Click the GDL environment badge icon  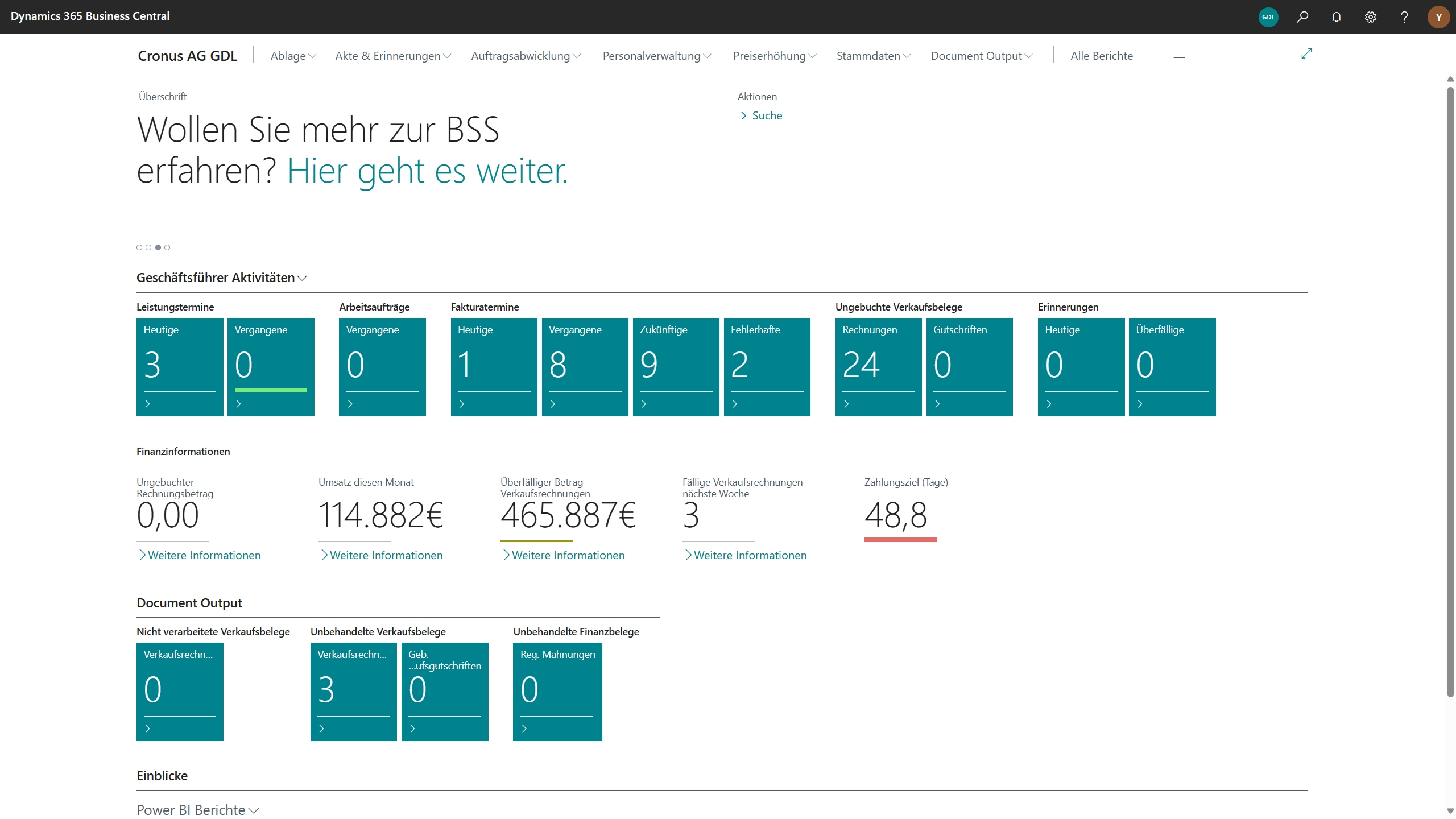[x=1268, y=17]
